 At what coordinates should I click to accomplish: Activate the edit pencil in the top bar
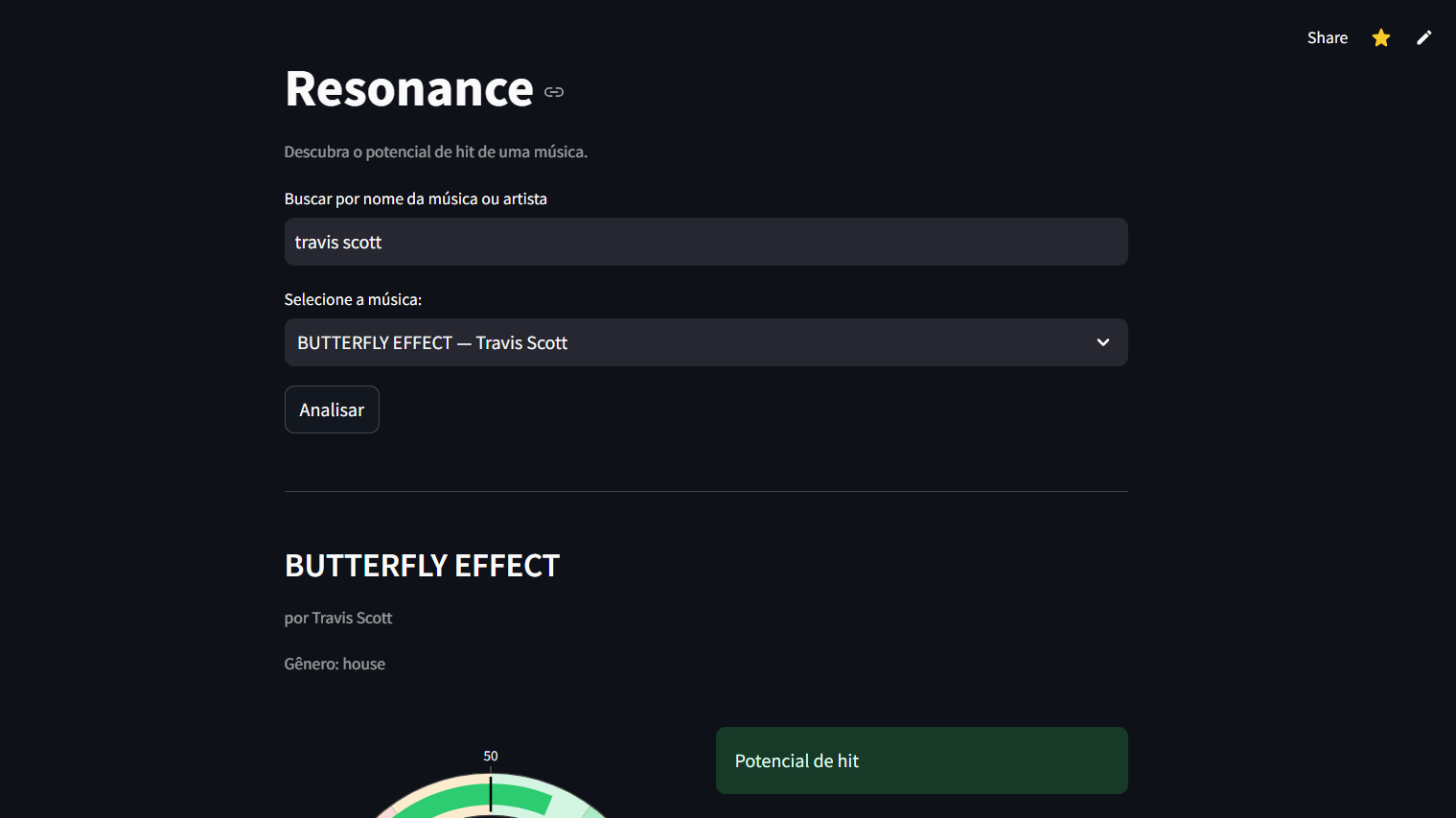coord(1423,37)
